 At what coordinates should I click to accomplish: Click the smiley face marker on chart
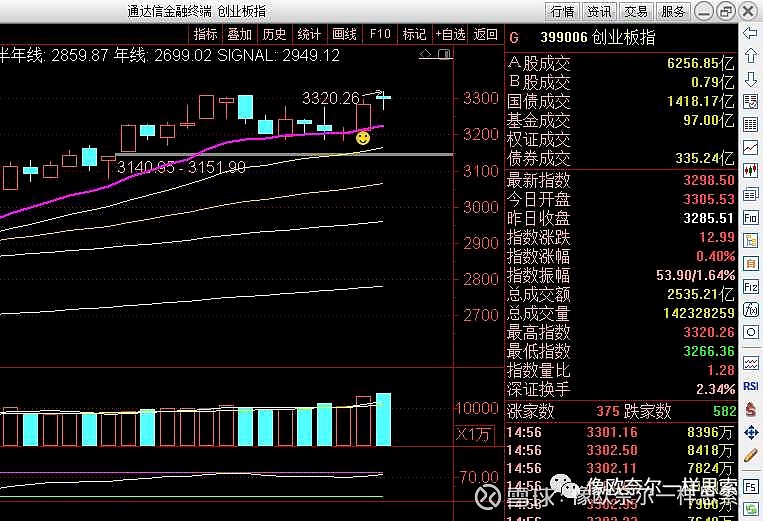click(x=363, y=138)
